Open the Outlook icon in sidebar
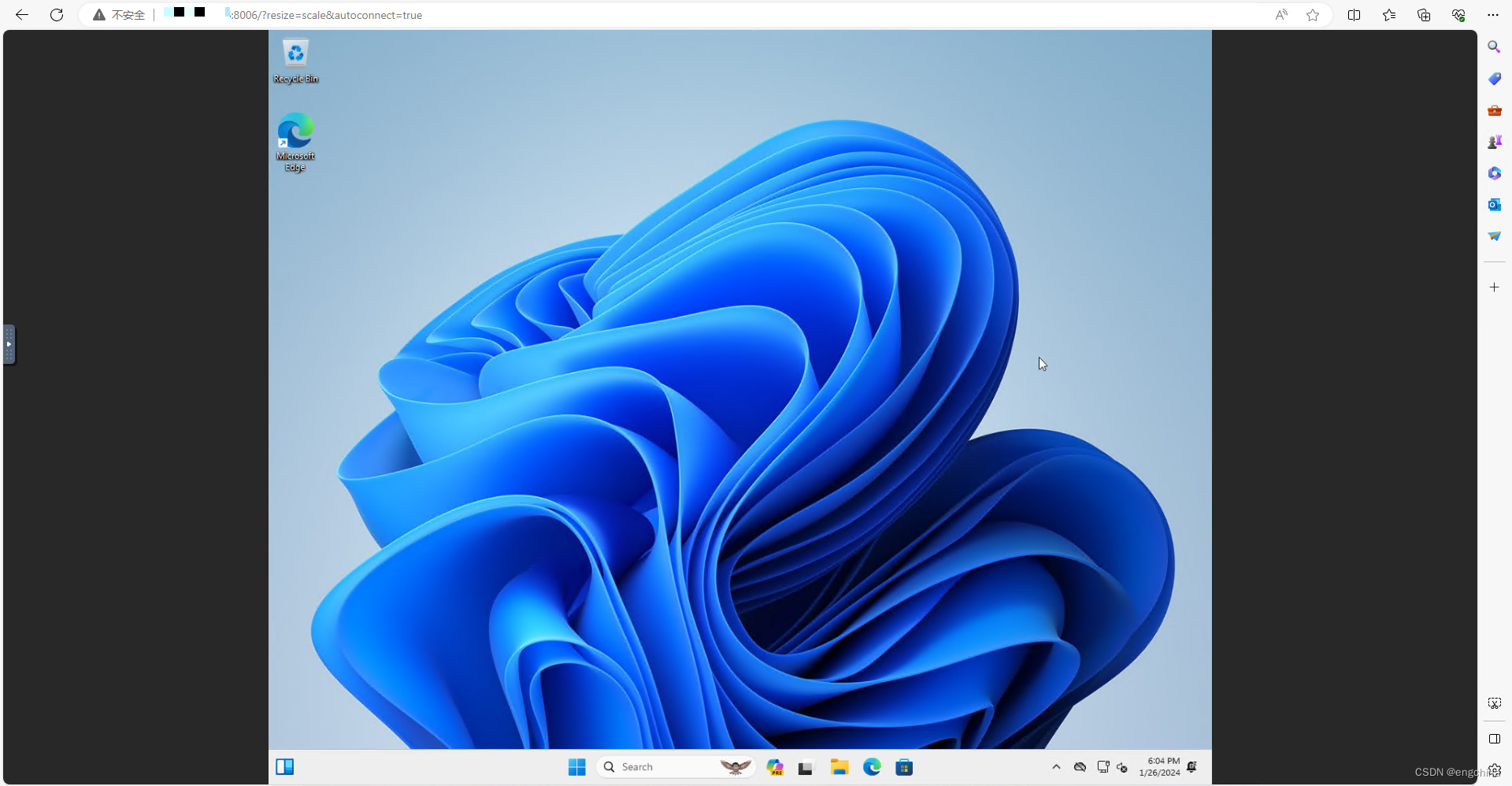 1494,205
